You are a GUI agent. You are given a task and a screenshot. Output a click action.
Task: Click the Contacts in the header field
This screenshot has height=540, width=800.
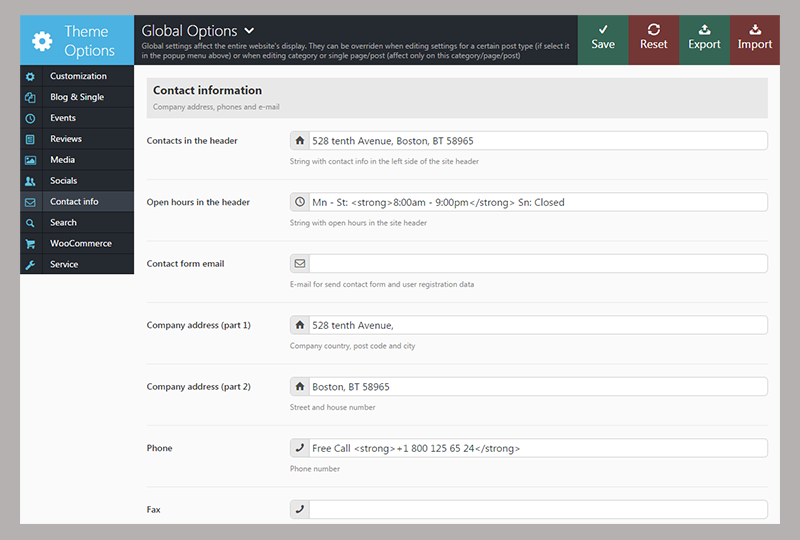[x=537, y=141]
